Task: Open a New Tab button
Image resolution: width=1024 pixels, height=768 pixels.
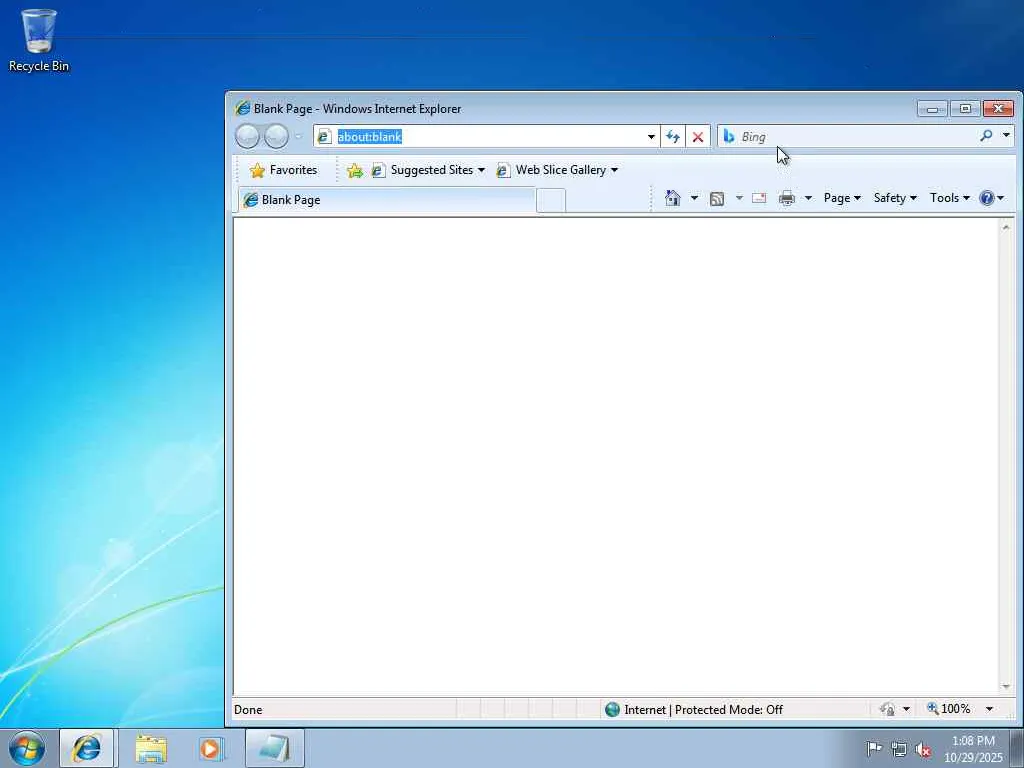Action: pos(551,200)
